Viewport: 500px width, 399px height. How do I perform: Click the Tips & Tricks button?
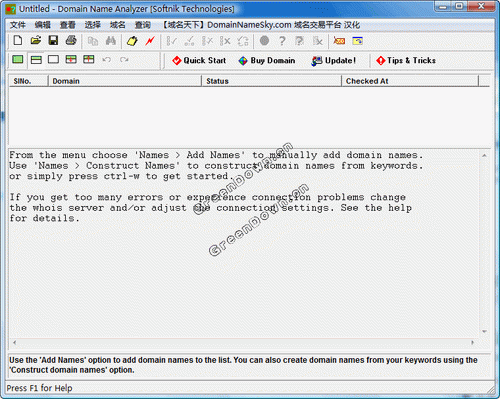click(406, 60)
